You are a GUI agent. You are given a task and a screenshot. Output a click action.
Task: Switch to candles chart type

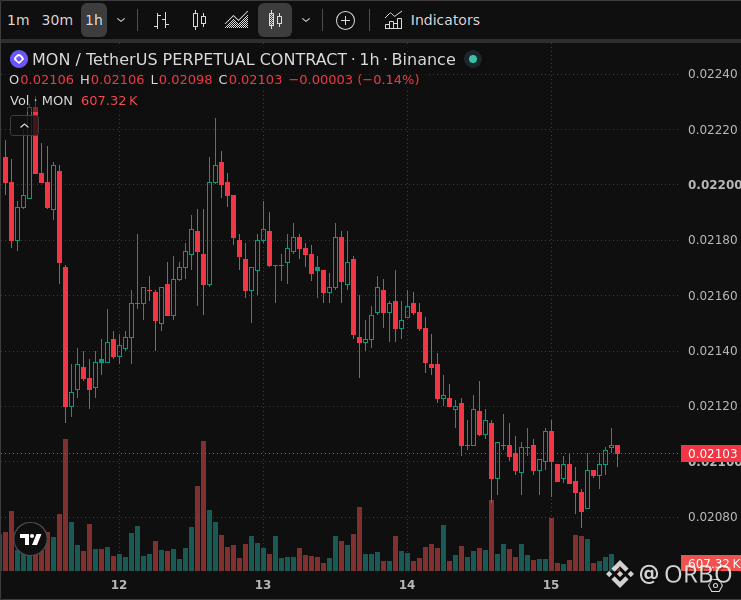tap(199, 20)
